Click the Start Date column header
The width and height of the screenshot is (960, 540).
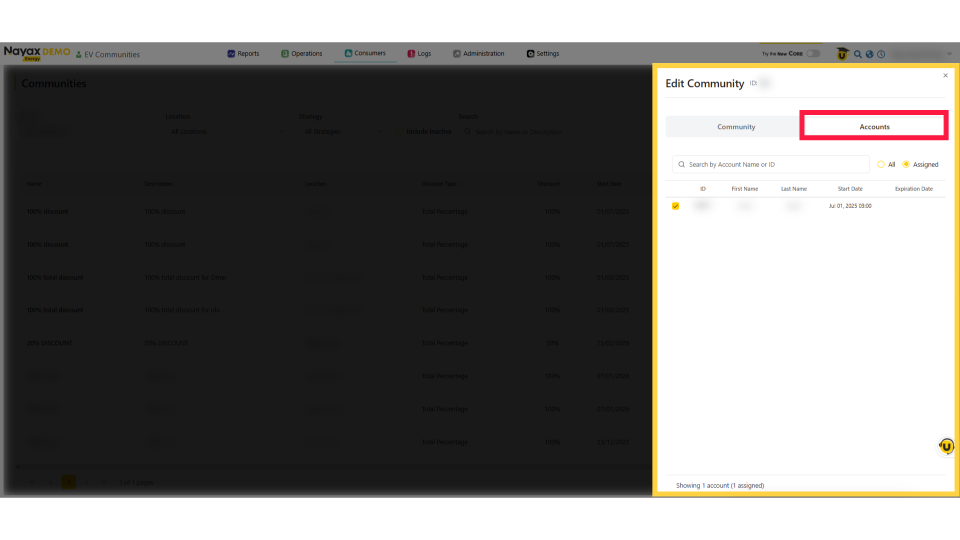(849, 188)
